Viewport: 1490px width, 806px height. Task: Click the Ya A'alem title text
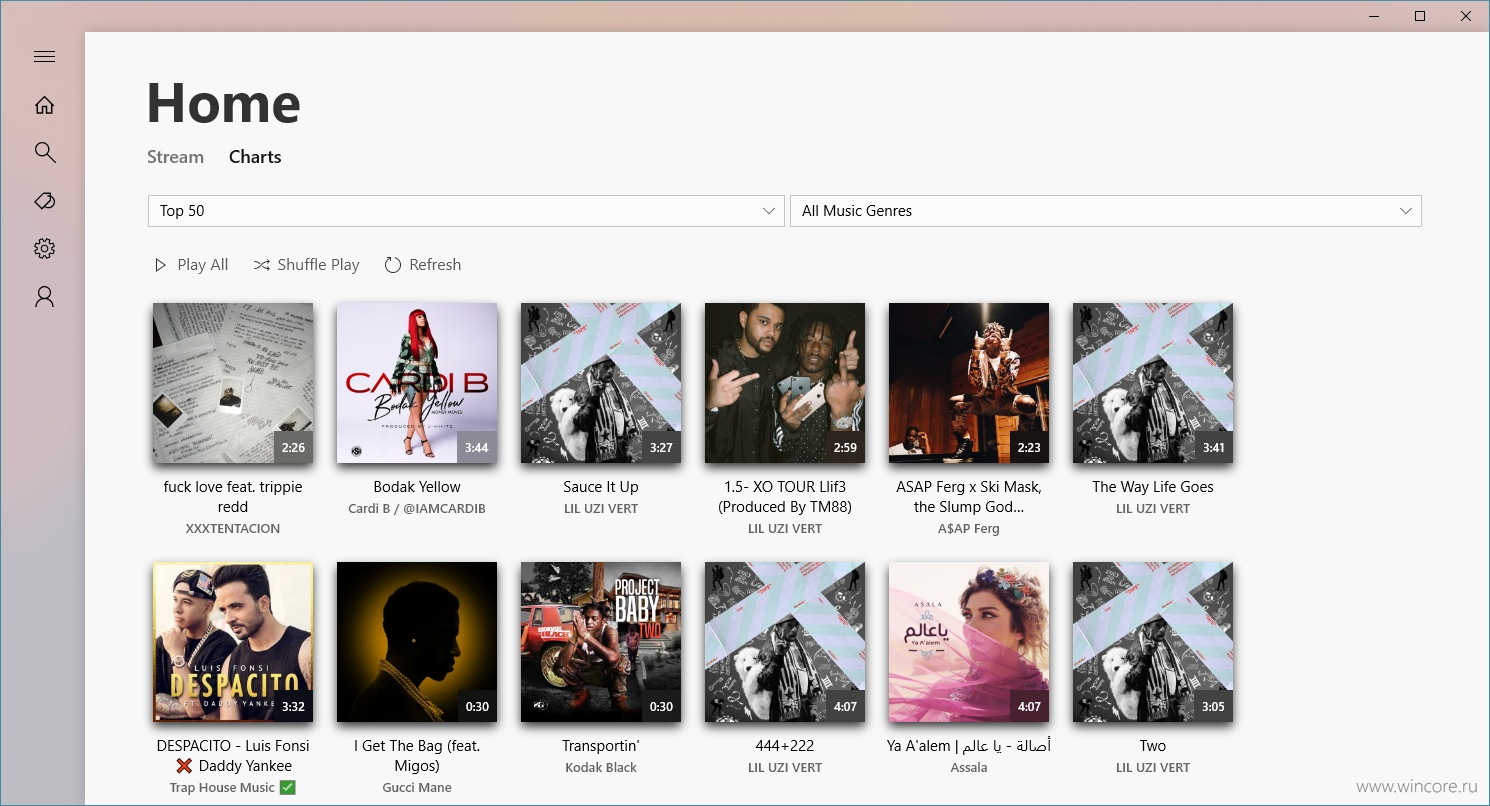coord(969,746)
